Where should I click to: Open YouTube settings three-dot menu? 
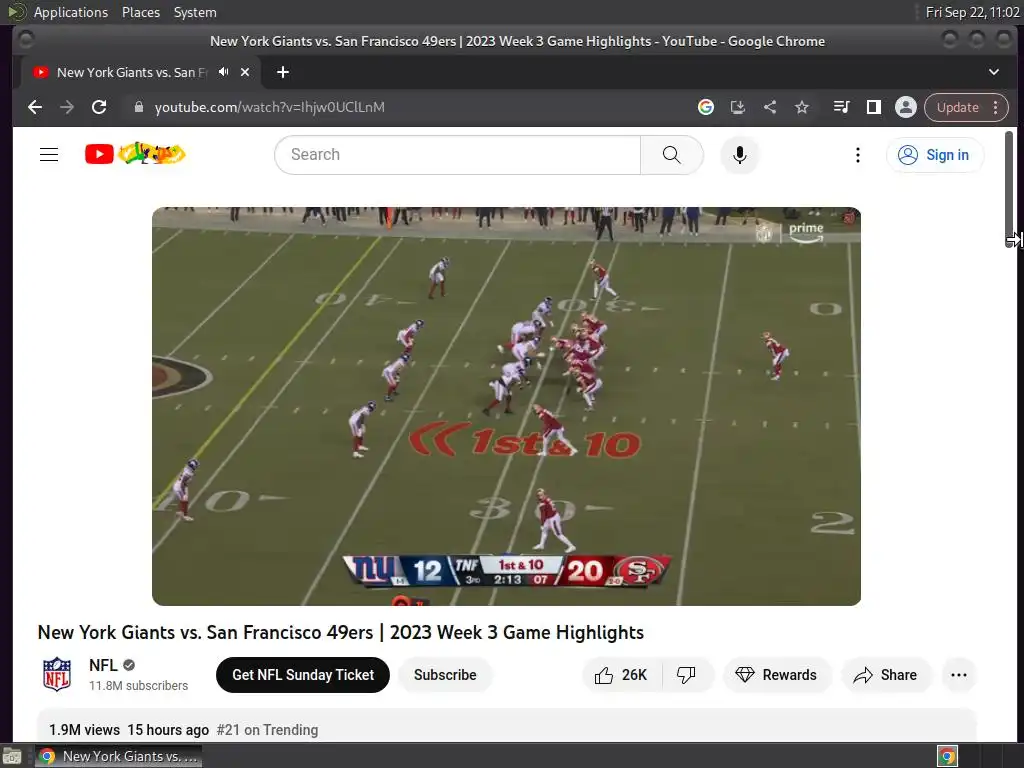coord(857,155)
